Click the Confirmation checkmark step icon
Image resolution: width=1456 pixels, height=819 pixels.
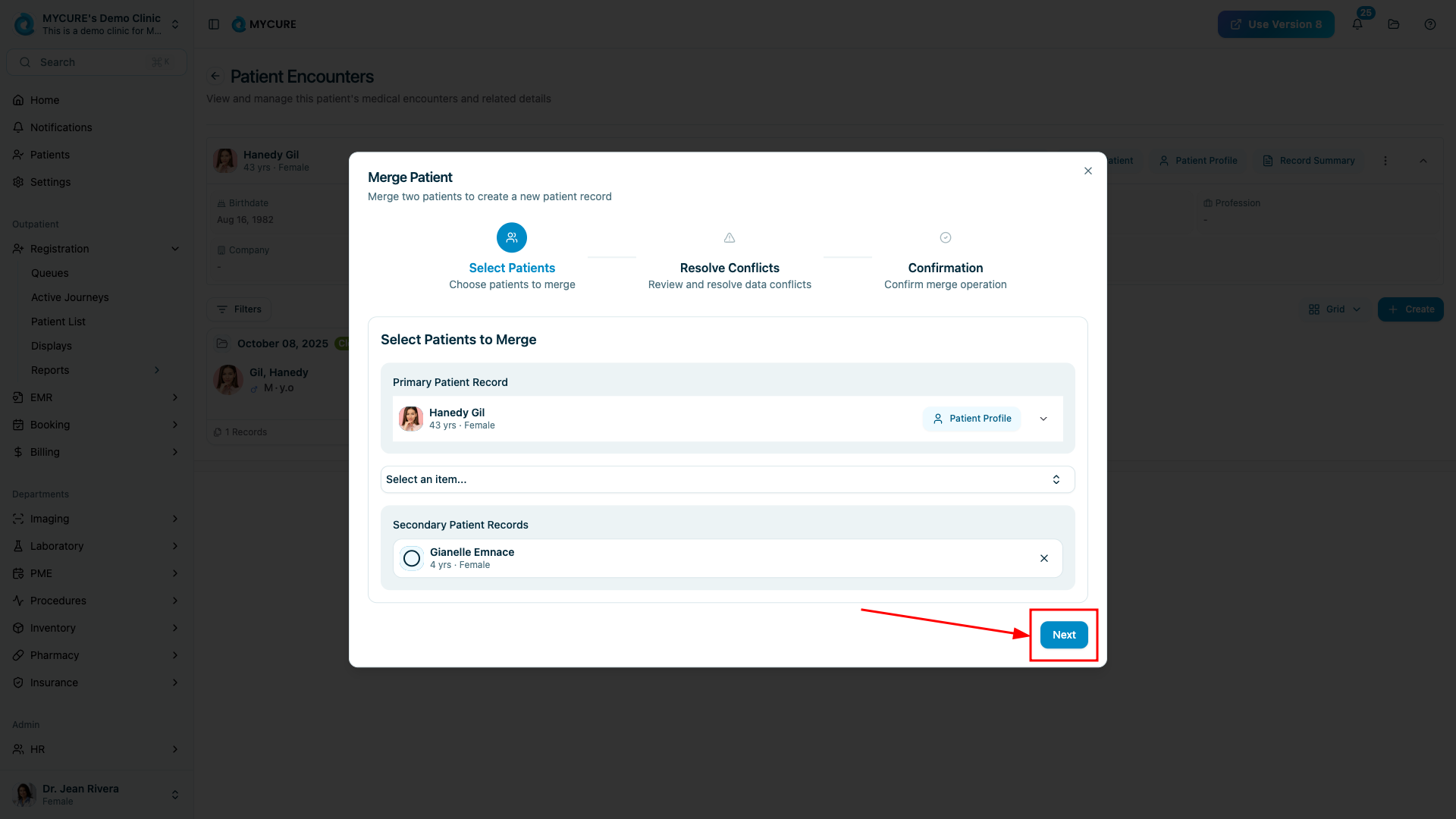[946, 237]
